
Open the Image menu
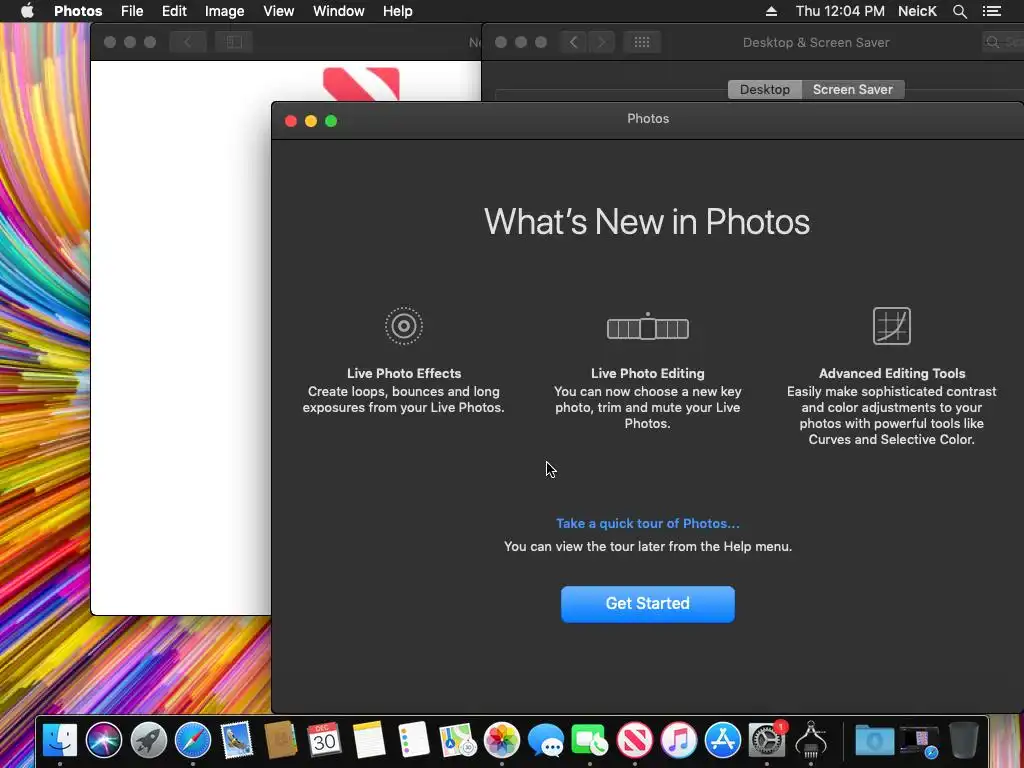click(224, 11)
